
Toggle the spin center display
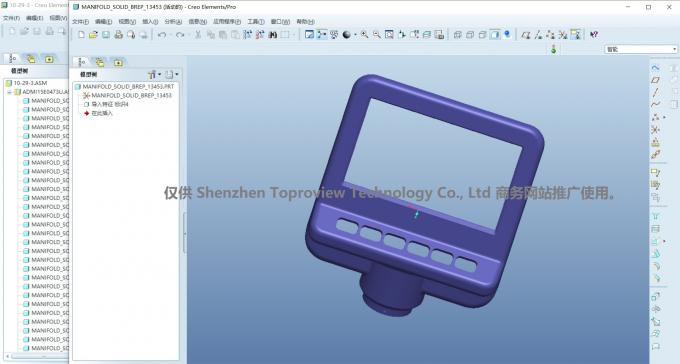pos(321,35)
